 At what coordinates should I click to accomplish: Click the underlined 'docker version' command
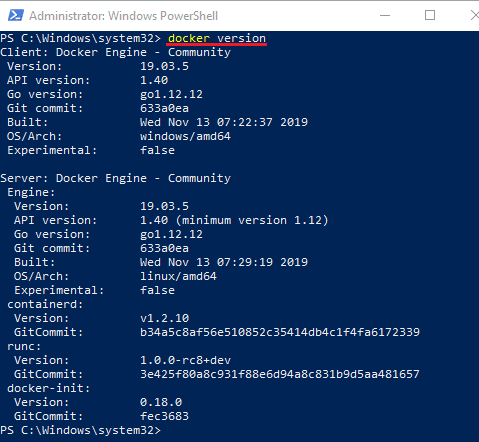click(x=217, y=39)
